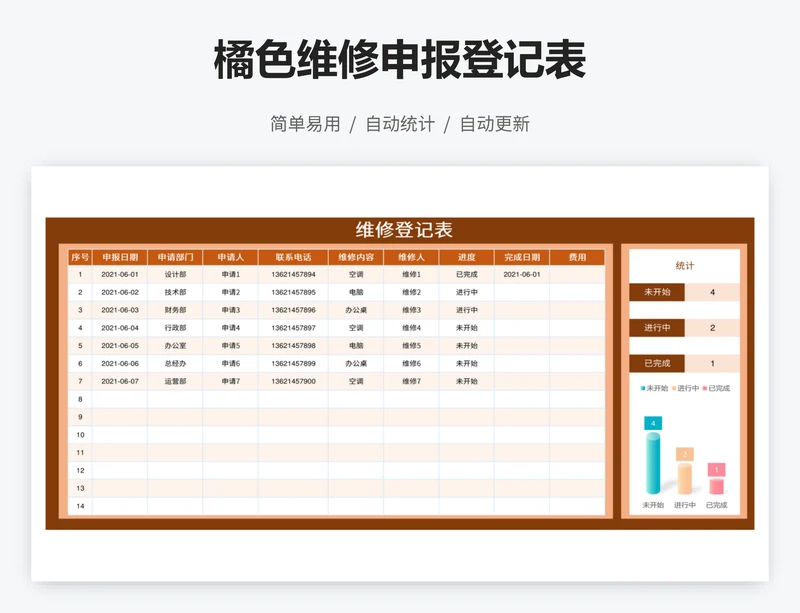Select date cell 2021-06-03
The height and width of the screenshot is (613, 800).
(120, 310)
